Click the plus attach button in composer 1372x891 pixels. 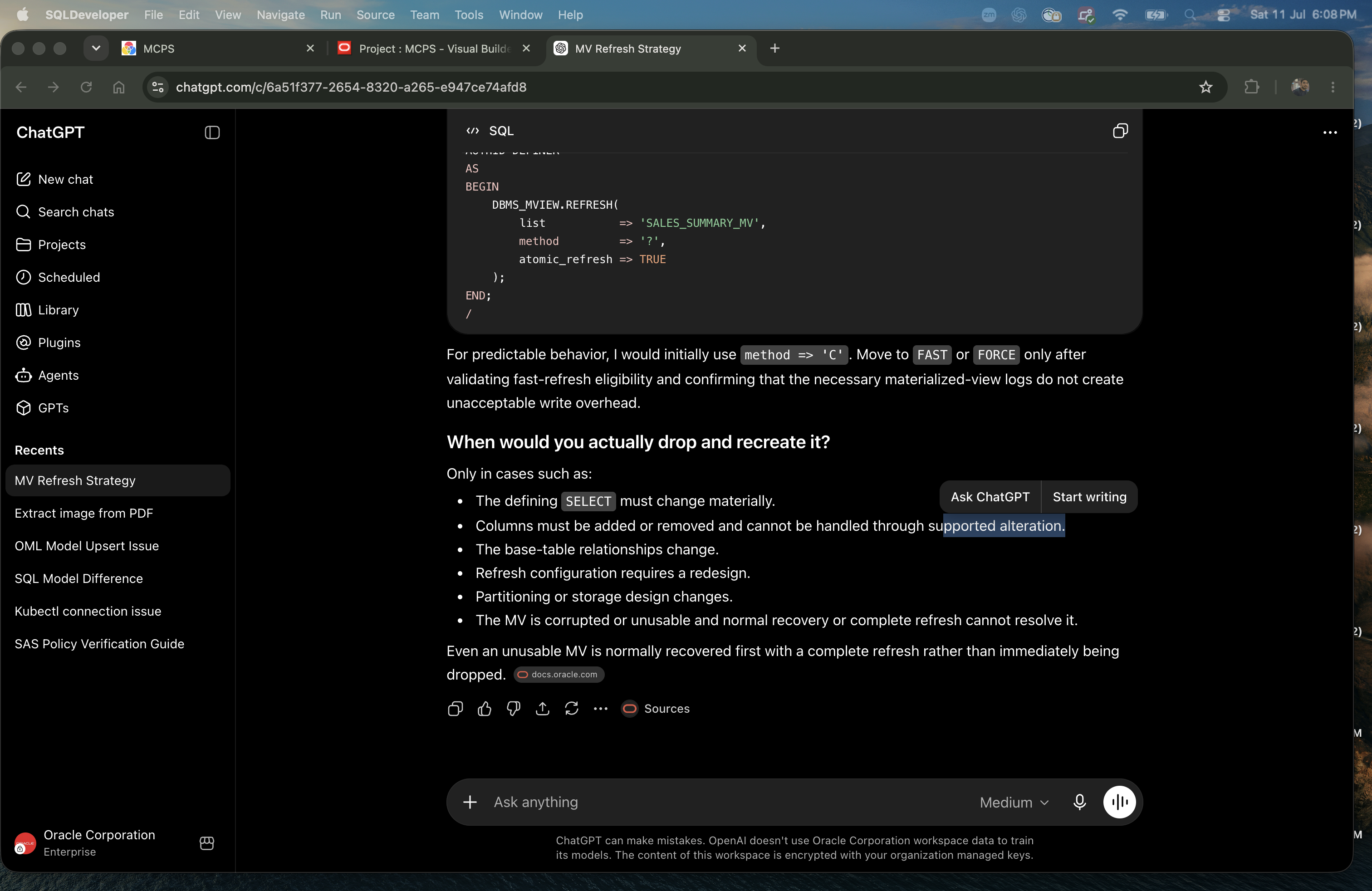click(470, 802)
